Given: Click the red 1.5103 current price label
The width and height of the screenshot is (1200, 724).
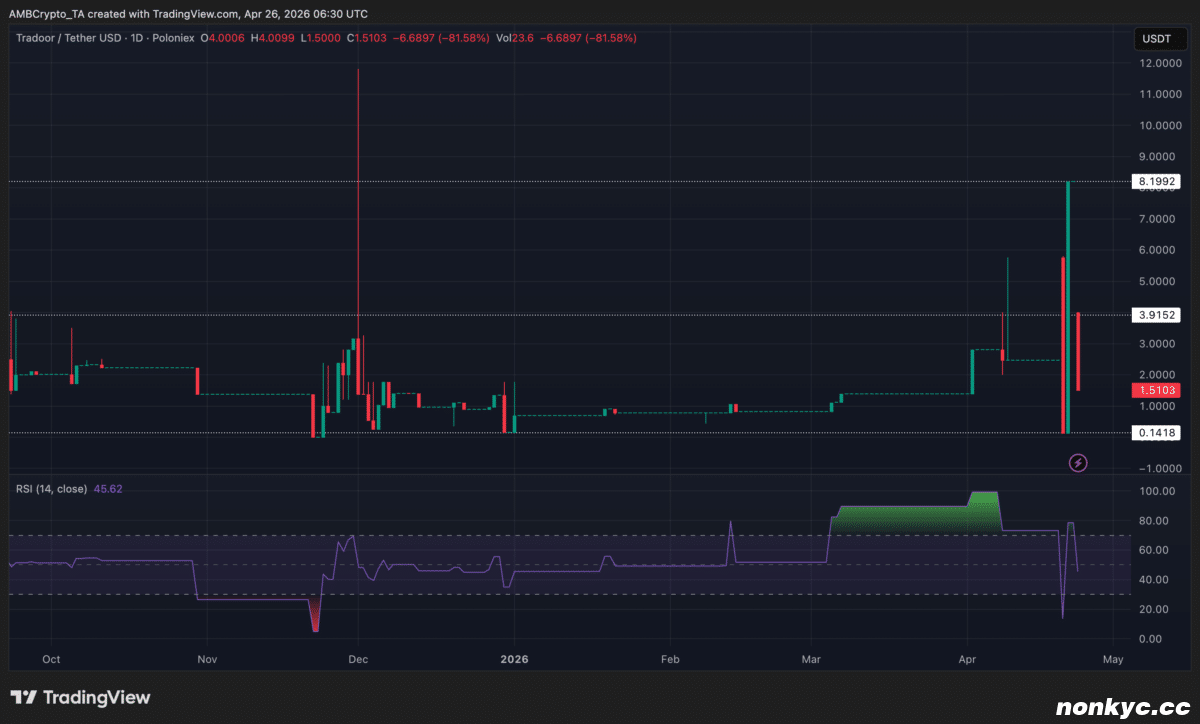Looking at the screenshot, I should [1157, 391].
